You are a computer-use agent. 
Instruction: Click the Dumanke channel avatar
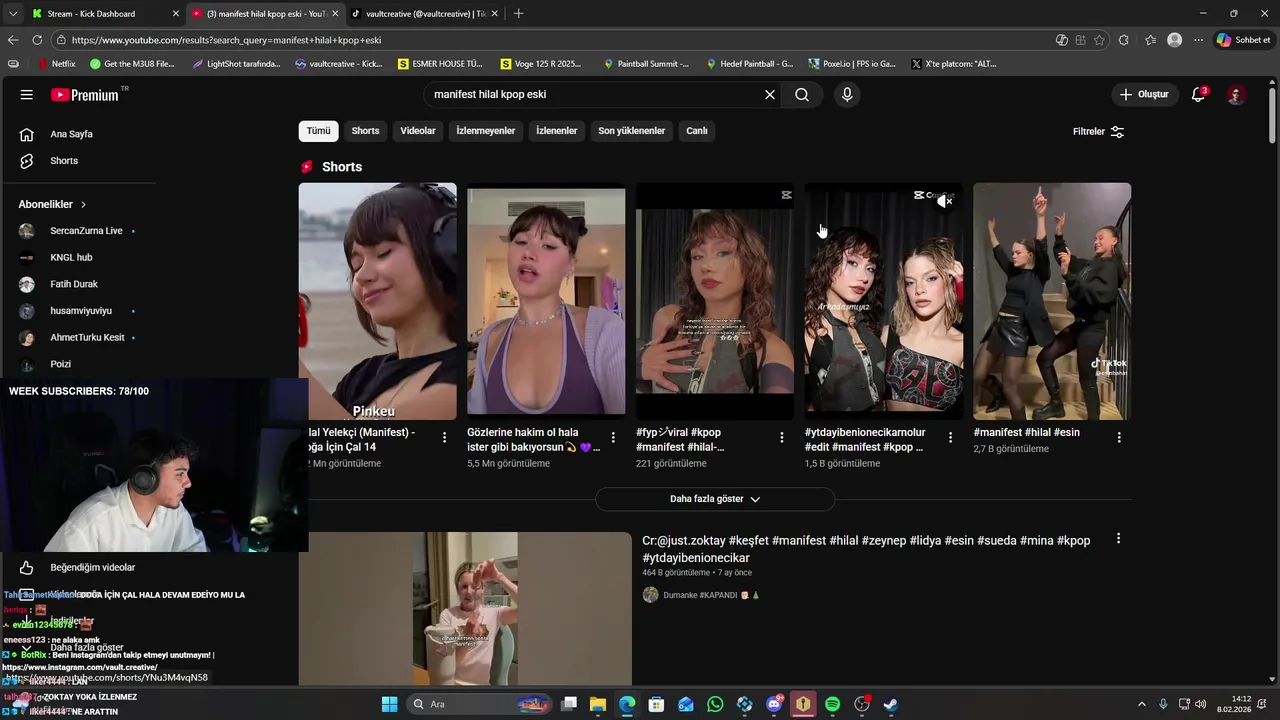[650, 595]
